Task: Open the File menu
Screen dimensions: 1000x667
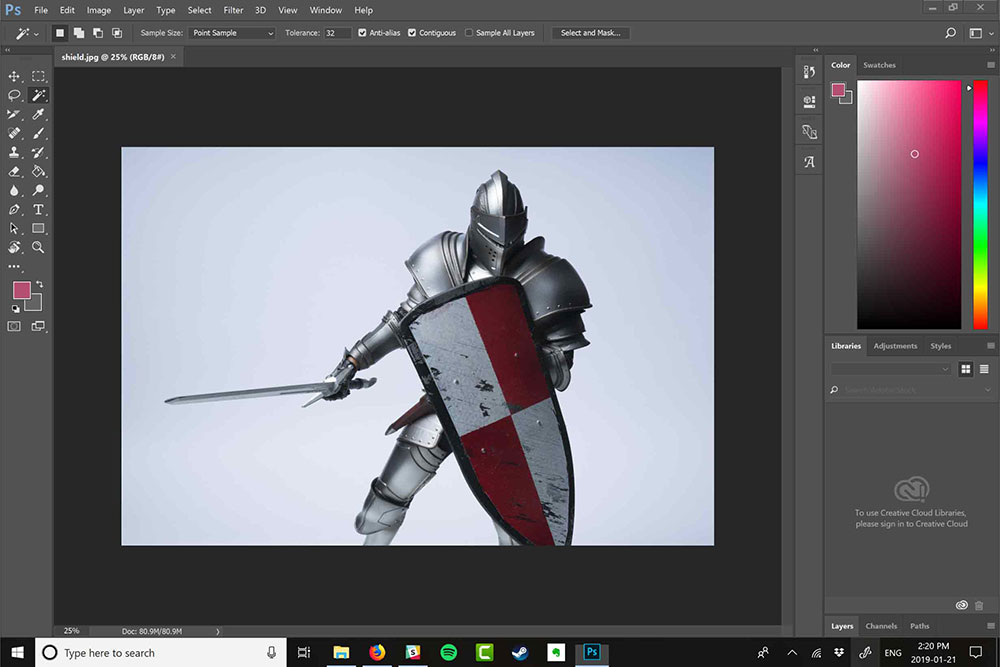Action: pyautogui.click(x=41, y=10)
